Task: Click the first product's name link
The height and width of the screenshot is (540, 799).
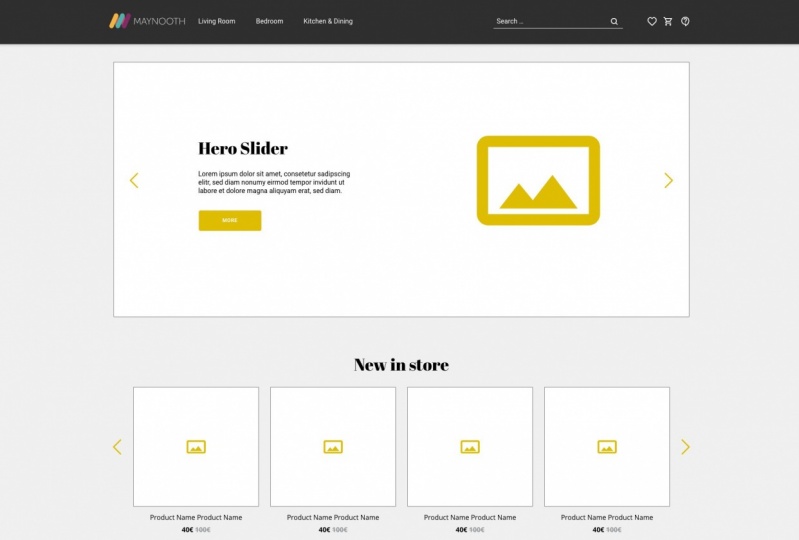Action: pyautogui.click(x=196, y=517)
